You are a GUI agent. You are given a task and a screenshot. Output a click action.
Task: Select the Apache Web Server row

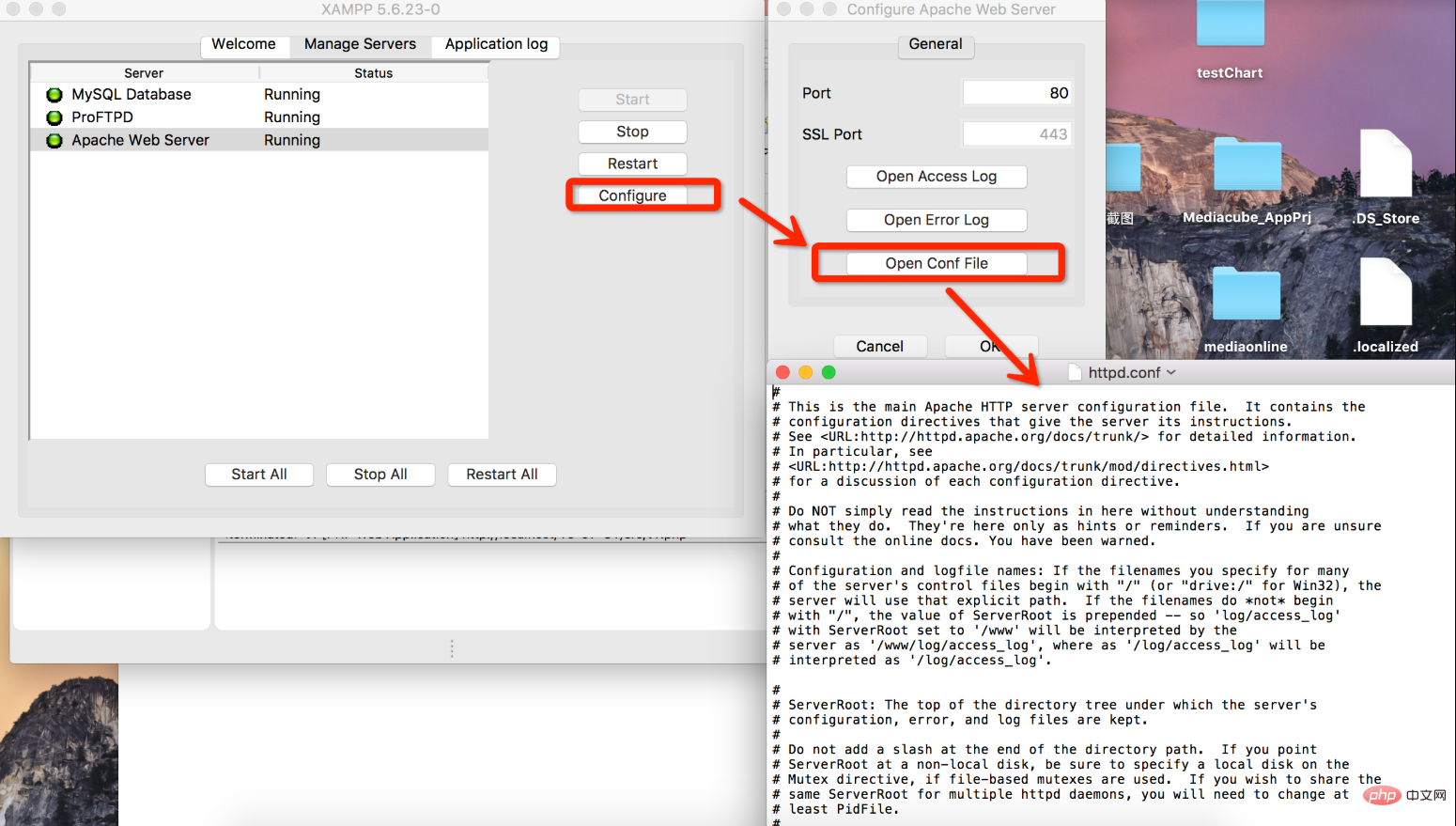[259, 140]
